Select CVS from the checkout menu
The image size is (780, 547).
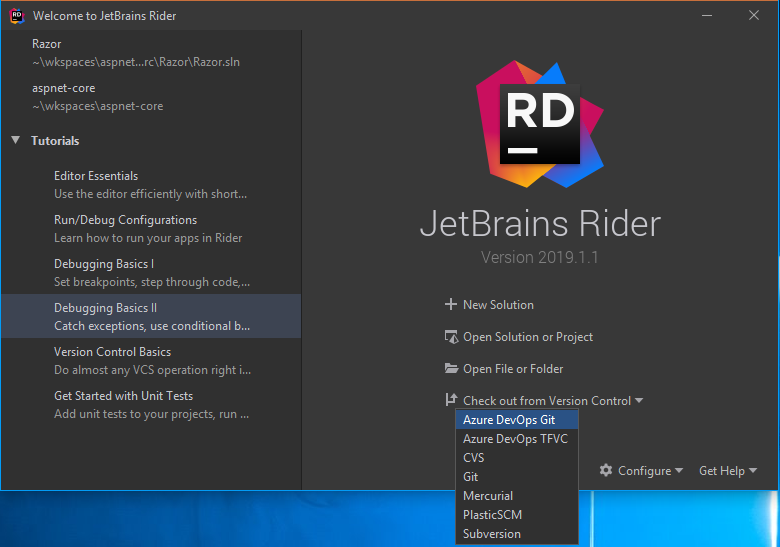517,457
